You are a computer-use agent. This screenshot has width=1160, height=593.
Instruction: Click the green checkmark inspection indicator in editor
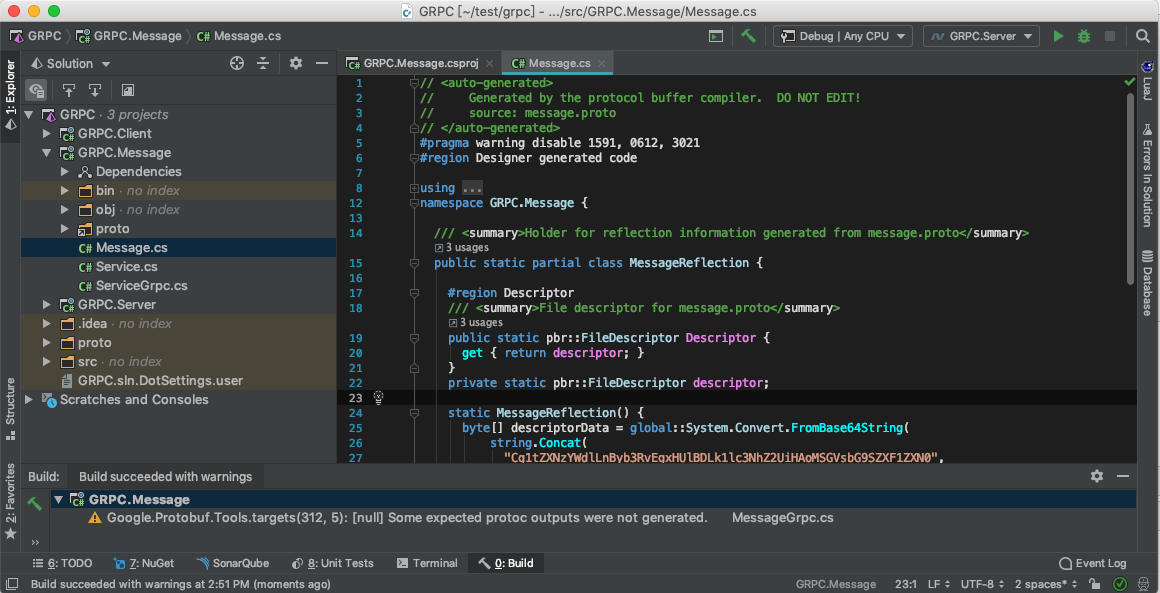1129,81
